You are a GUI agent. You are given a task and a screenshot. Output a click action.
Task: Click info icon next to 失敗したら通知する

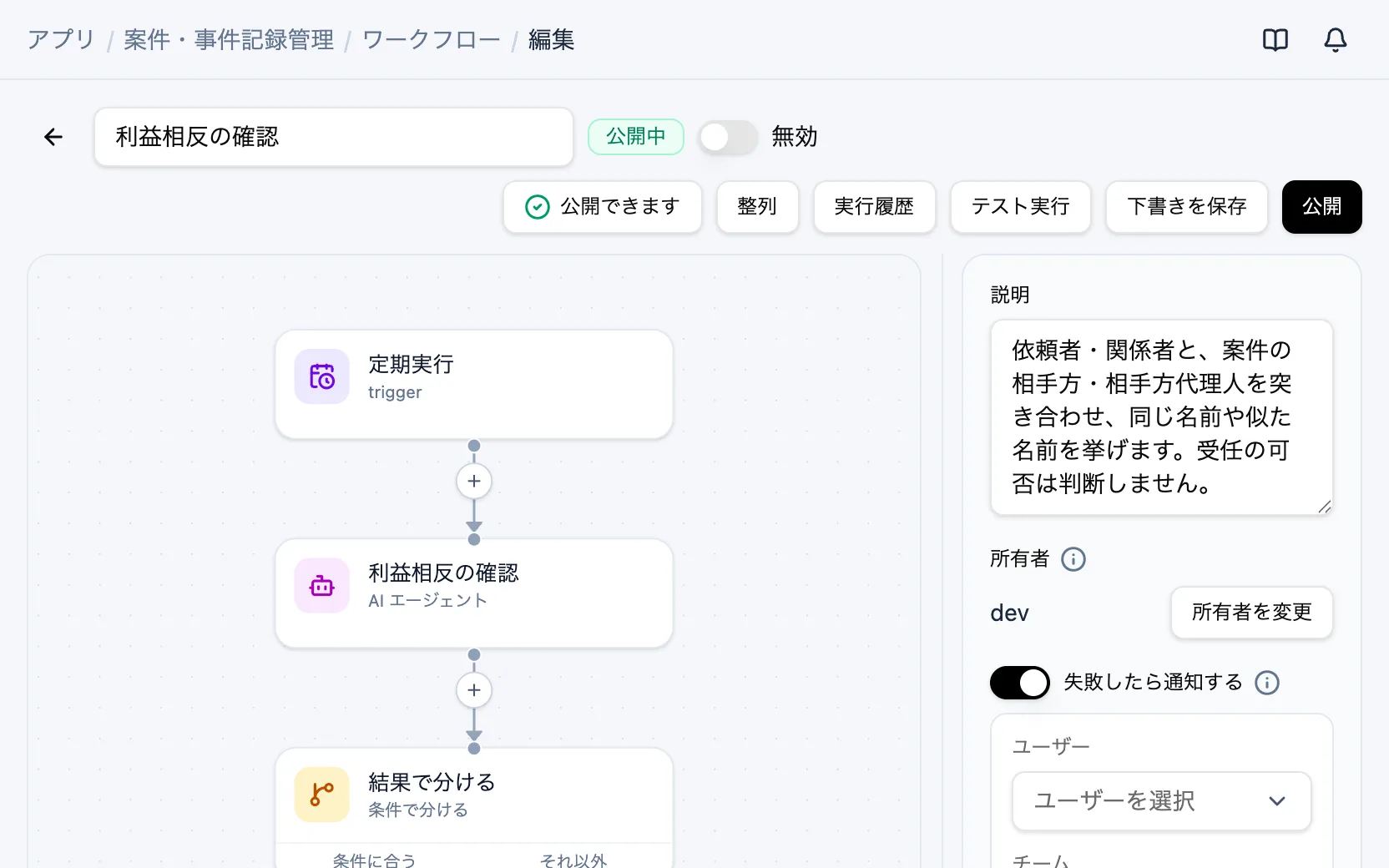tap(1267, 683)
